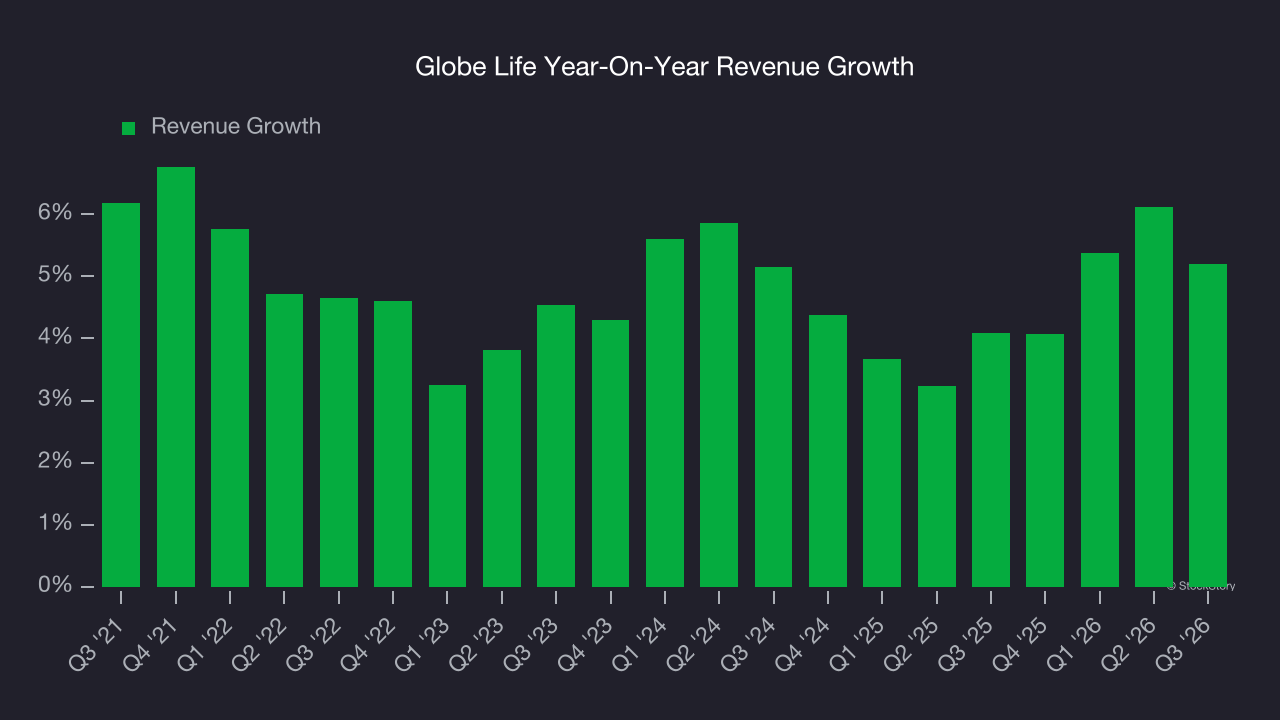The image size is (1280, 720).
Task: Select the Q3 '26 bar
Action: tap(1208, 425)
